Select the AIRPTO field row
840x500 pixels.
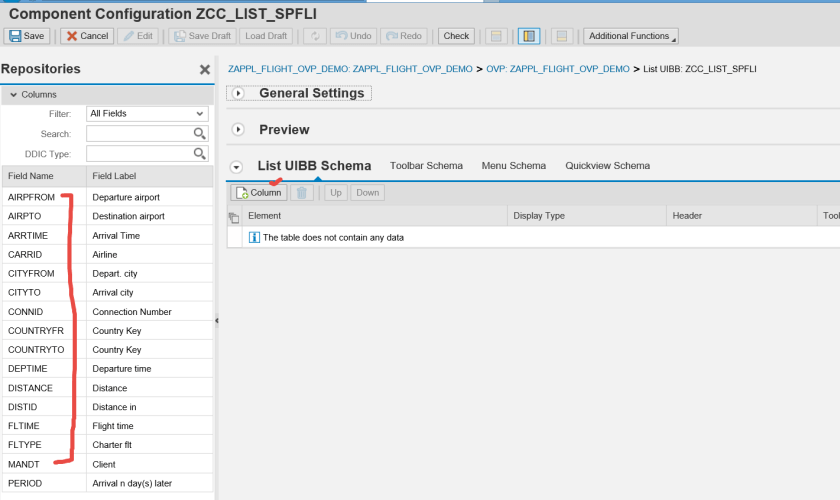(108, 216)
